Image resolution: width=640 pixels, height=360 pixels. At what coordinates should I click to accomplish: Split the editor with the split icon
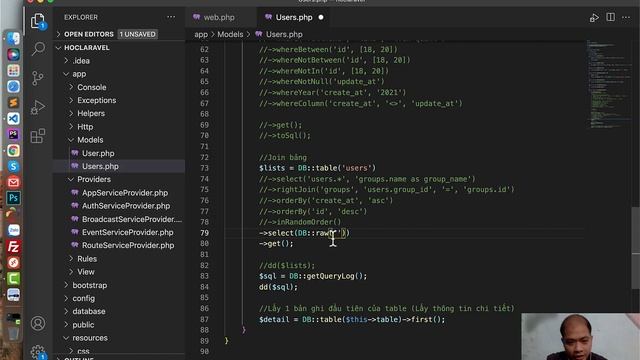point(611,17)
